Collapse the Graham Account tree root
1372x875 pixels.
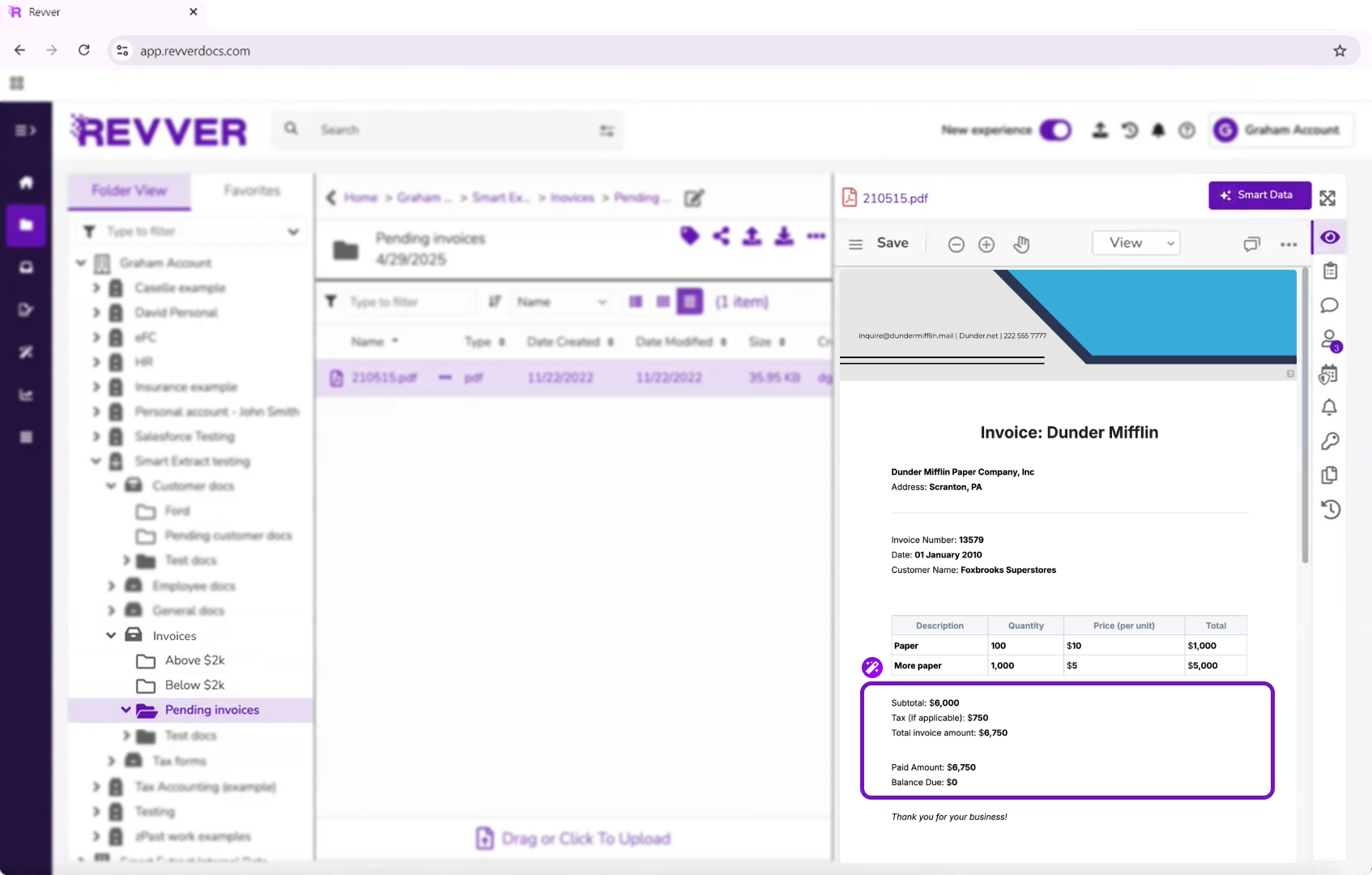coord(81,262)
